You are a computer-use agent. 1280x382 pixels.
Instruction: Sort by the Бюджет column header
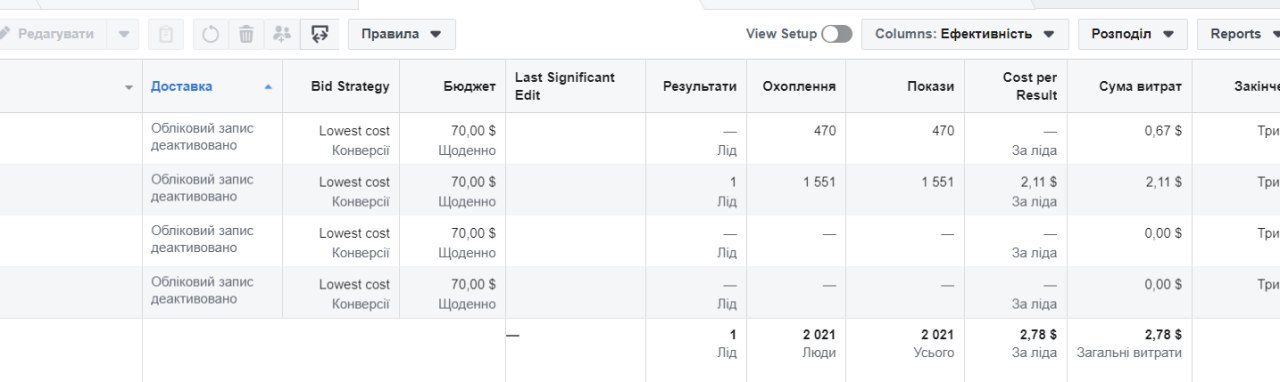(x=470, y=86)
